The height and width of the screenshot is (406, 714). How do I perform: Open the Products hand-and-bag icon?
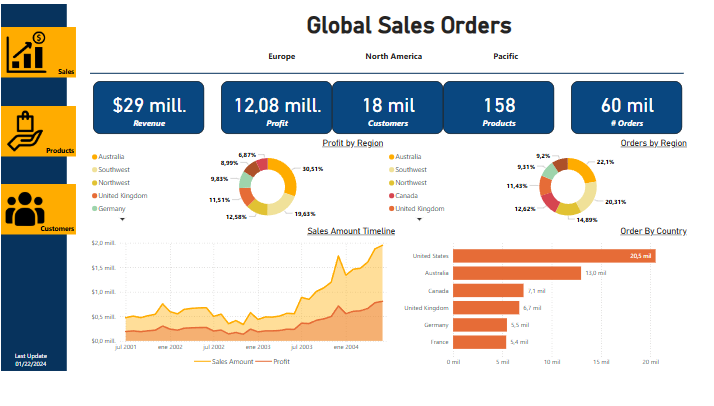(x=26, y=131)
